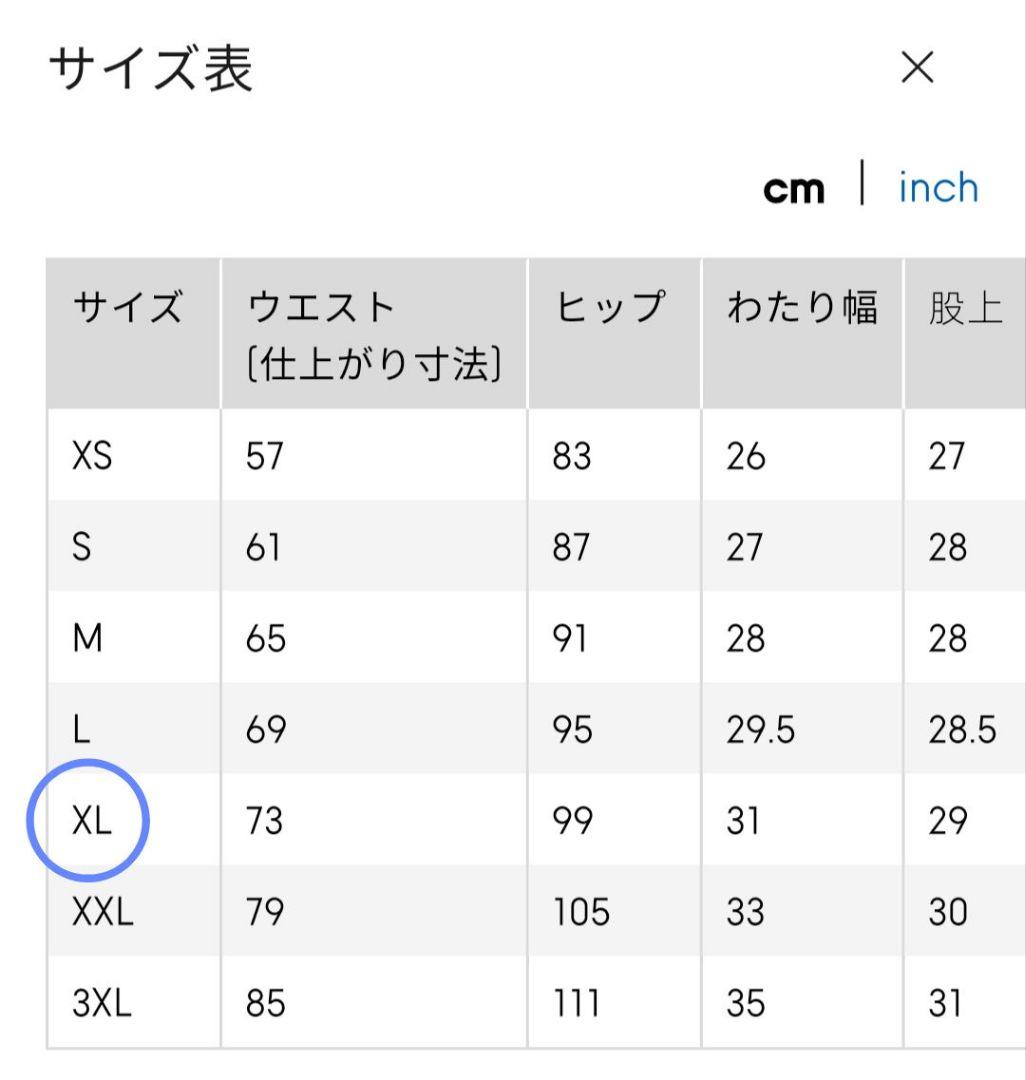Select the L size row label

pos(81,730)
